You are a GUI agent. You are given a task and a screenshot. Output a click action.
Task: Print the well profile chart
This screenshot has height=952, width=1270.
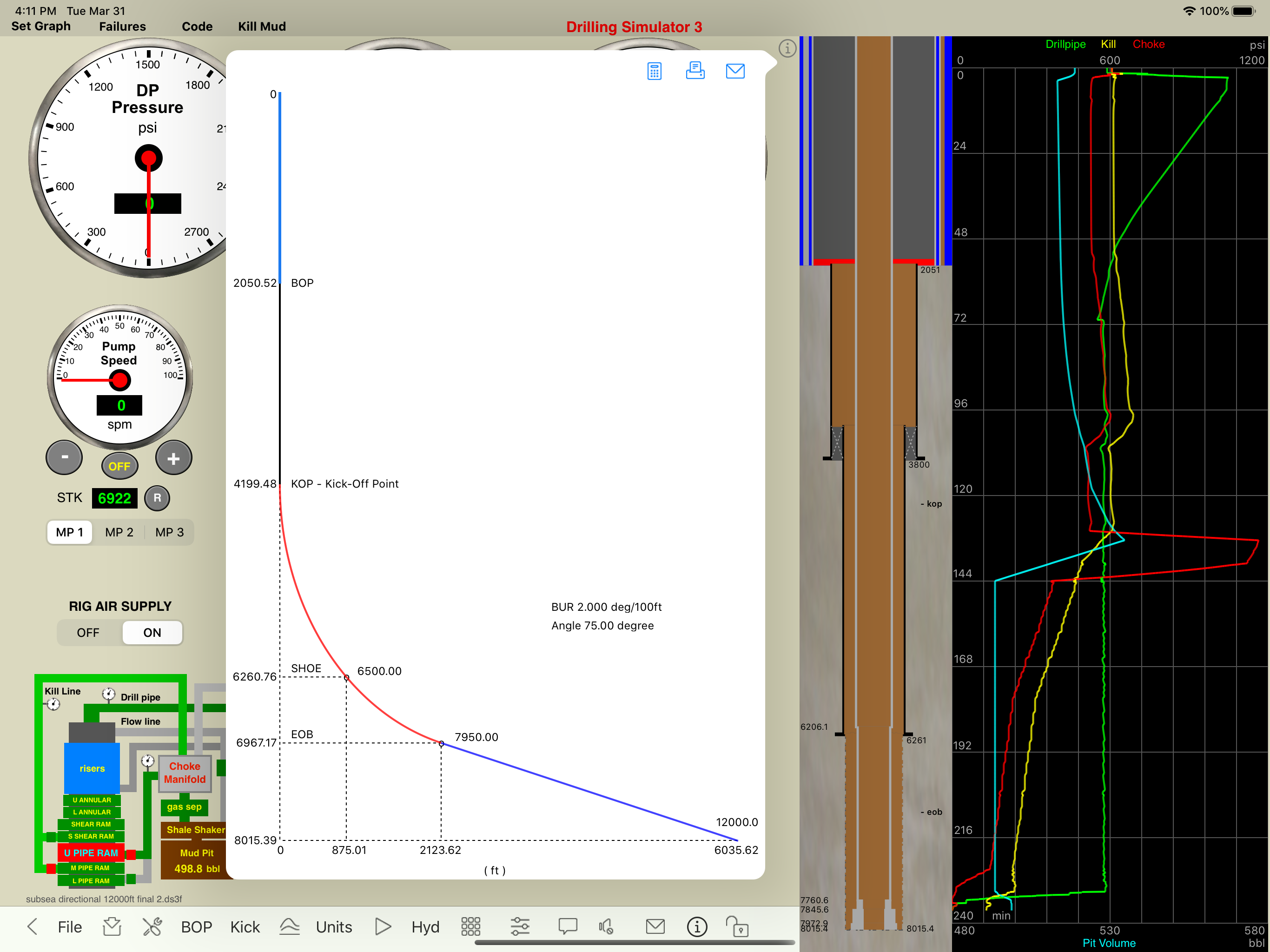(695, 71)
